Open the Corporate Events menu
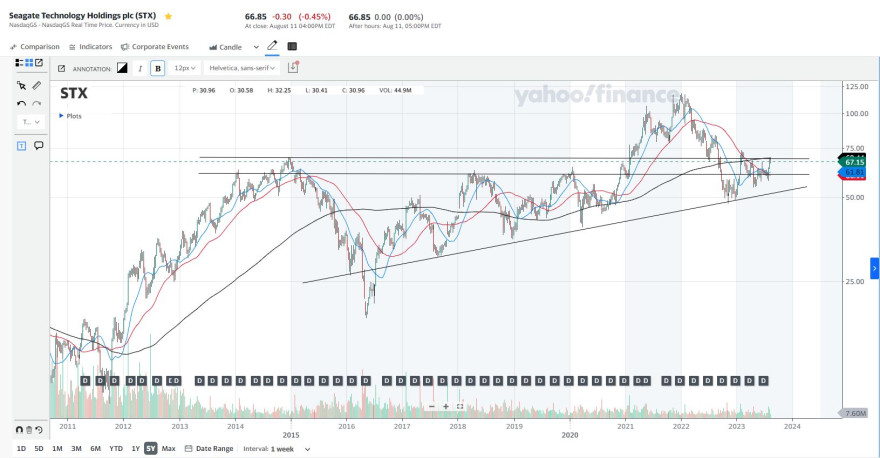 tap(155, 47)
